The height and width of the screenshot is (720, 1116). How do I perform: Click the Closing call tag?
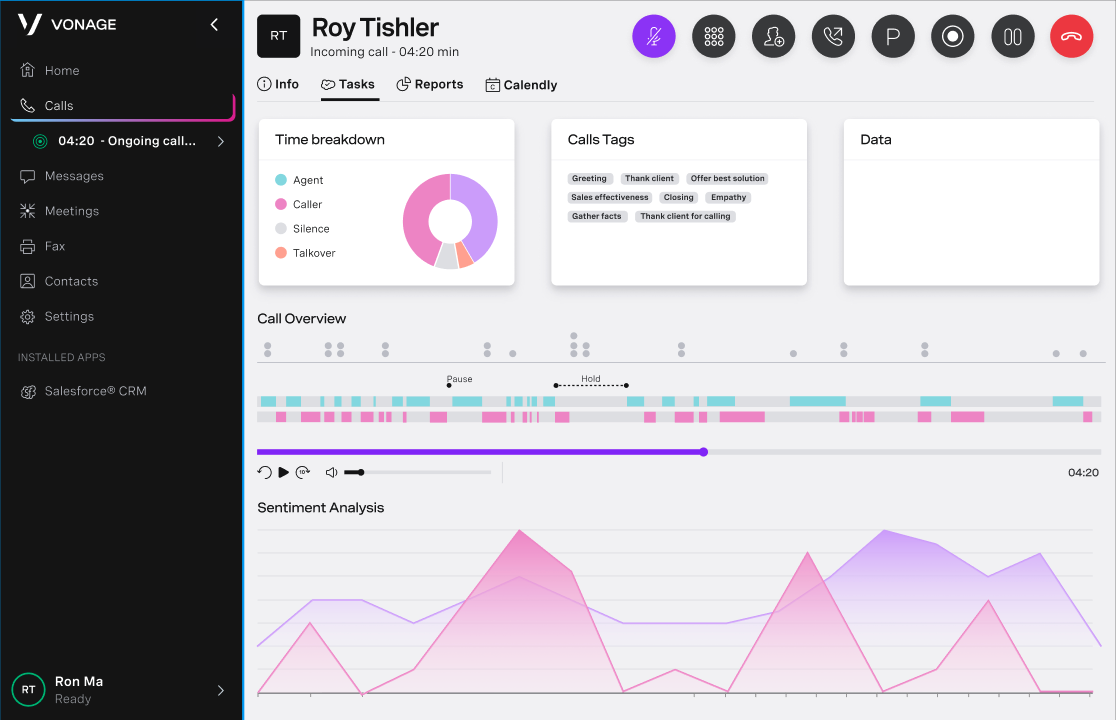point(678,197)
